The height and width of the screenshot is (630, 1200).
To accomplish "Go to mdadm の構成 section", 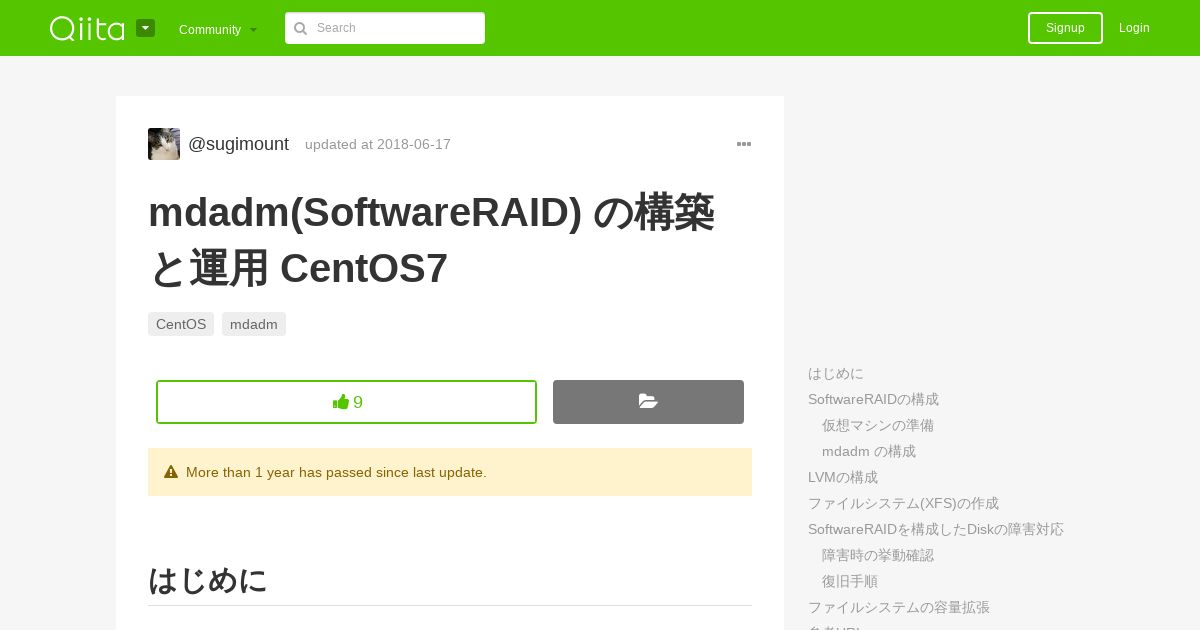I will click(x=869, y=451).
